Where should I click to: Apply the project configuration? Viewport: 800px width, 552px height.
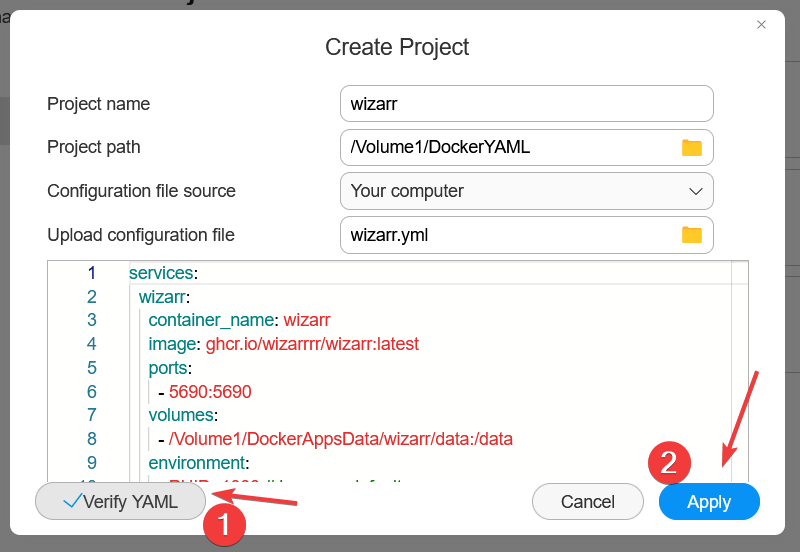click(x=709, y=502)
